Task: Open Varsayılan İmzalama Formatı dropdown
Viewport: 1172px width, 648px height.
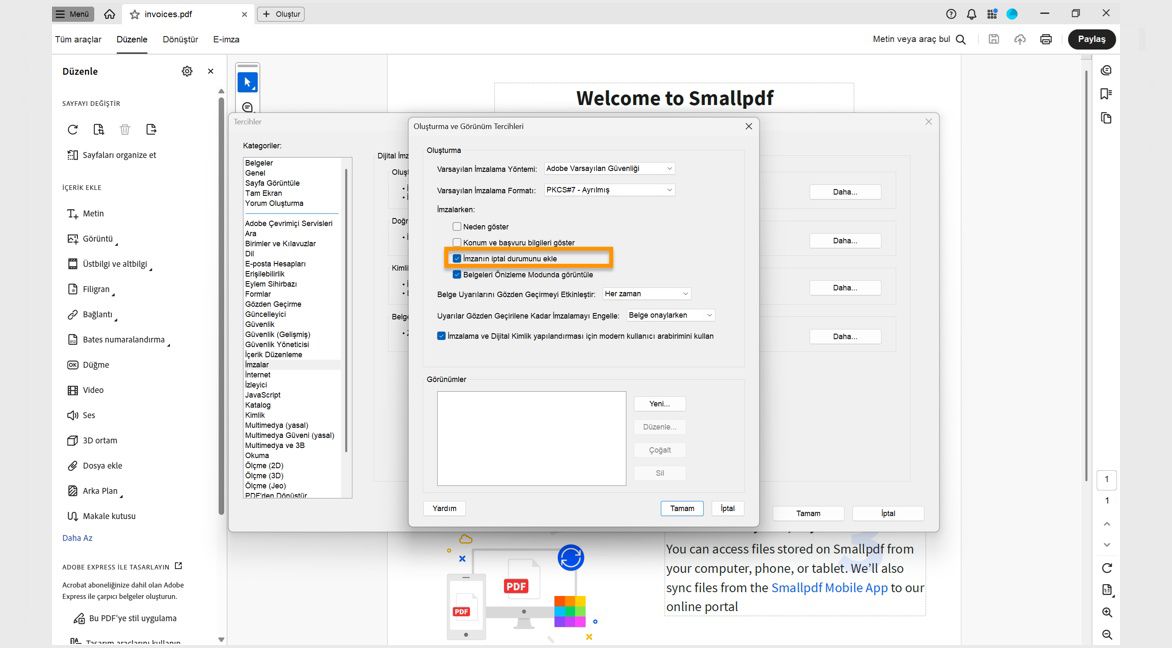Action: 609,190
